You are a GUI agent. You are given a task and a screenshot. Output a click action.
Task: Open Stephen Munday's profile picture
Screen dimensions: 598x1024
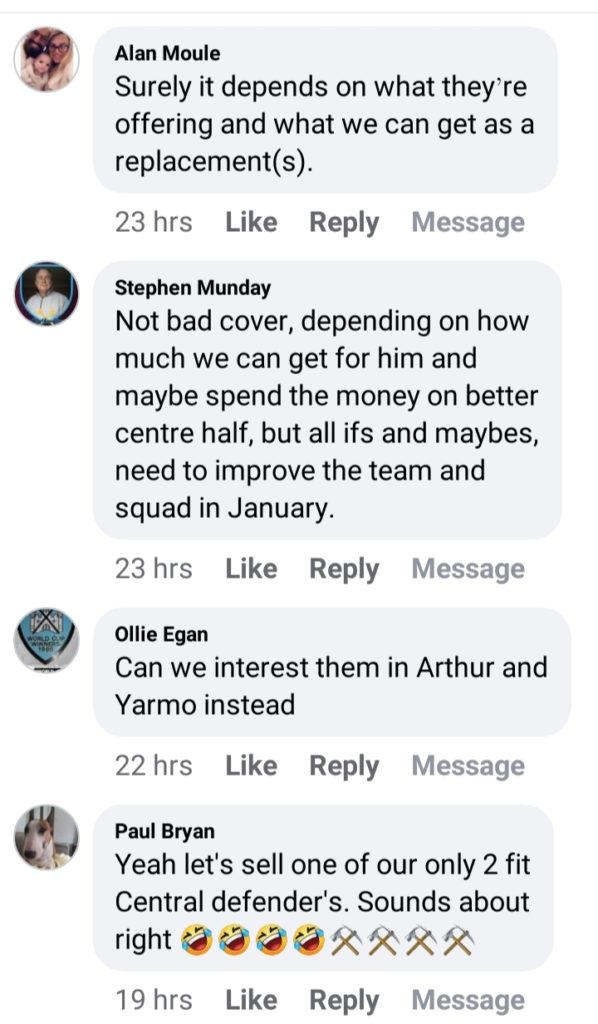(46, 294)
